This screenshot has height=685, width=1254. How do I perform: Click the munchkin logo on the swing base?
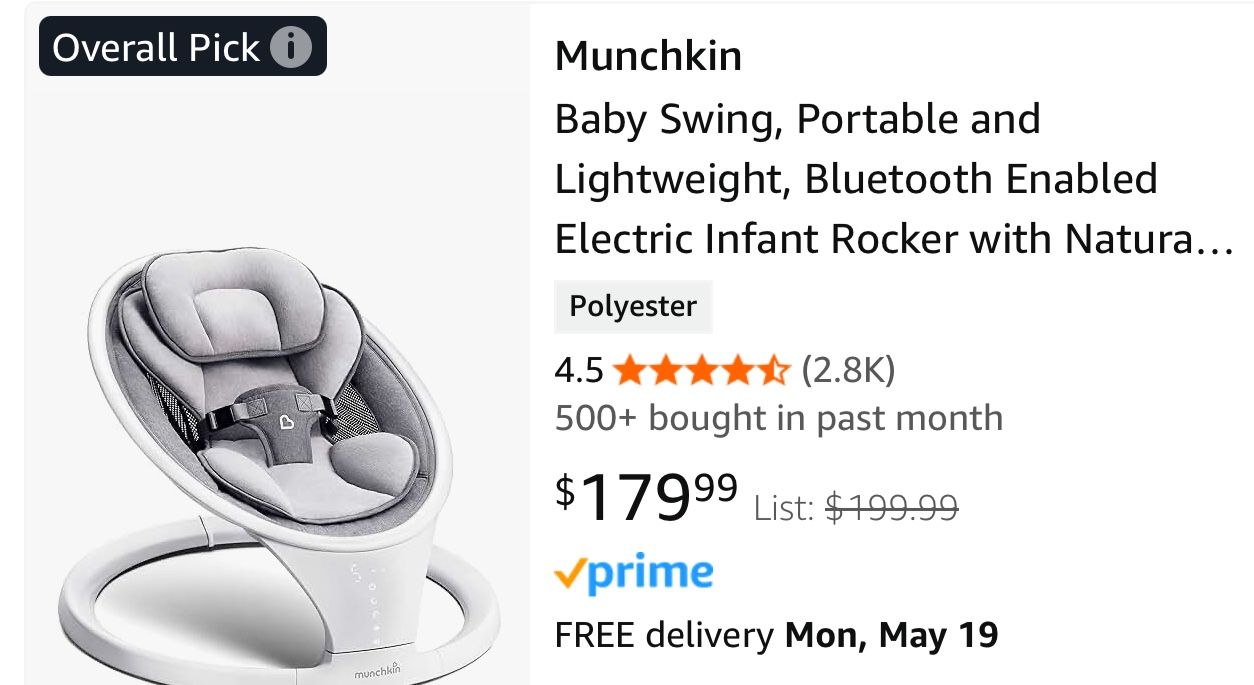point(377,671)
